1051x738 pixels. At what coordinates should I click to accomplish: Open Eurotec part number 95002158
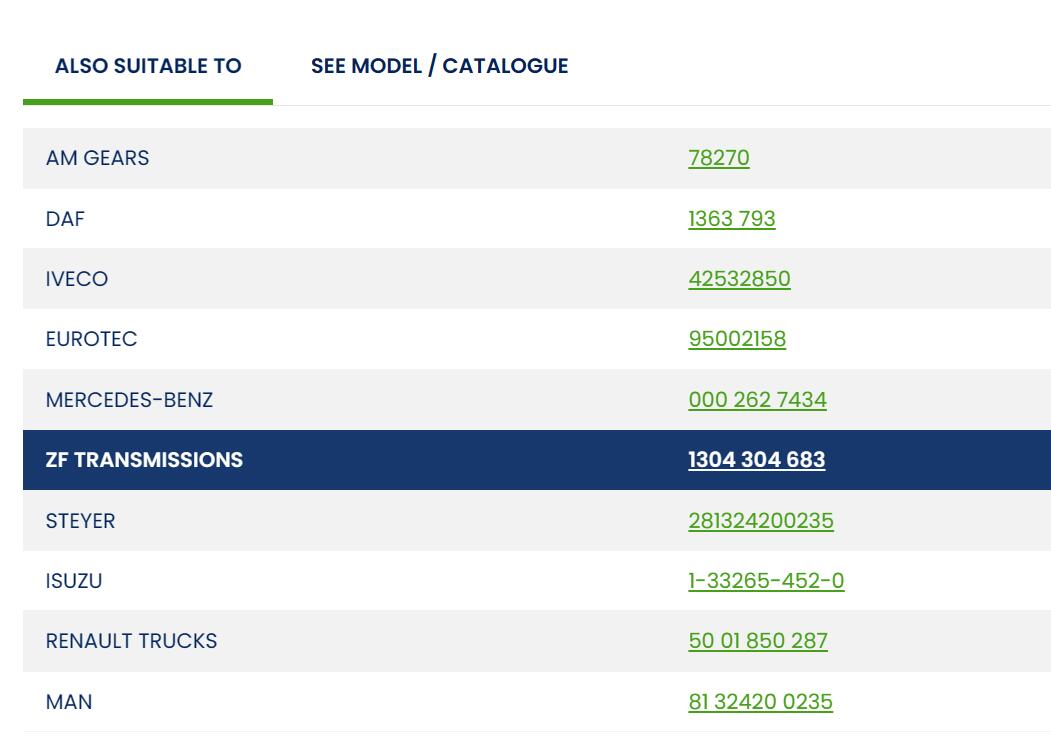click(x=737, y=339)
